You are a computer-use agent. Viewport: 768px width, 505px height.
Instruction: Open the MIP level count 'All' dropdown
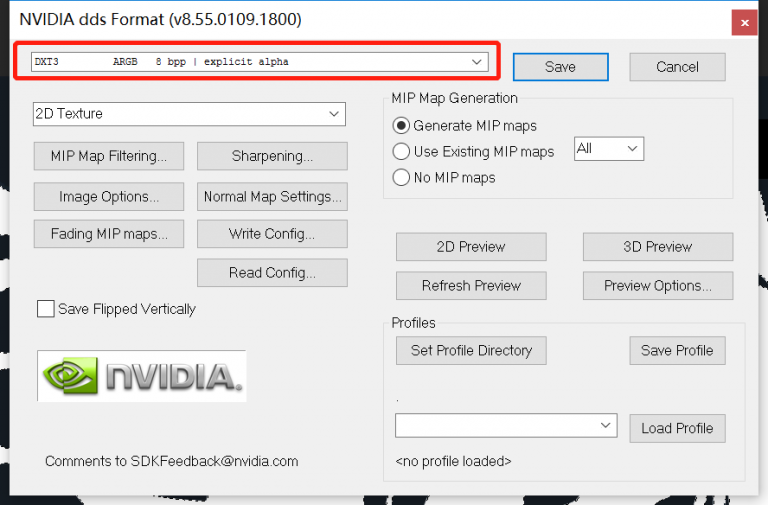point(609,148)
